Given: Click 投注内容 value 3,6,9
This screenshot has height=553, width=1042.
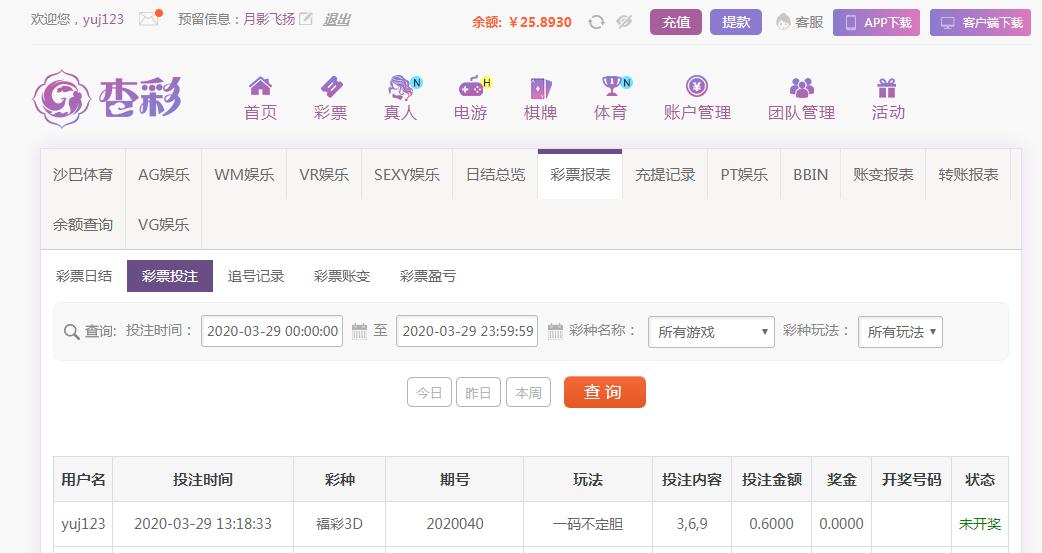Looking at the screenshot, I should tap(692, 524).
